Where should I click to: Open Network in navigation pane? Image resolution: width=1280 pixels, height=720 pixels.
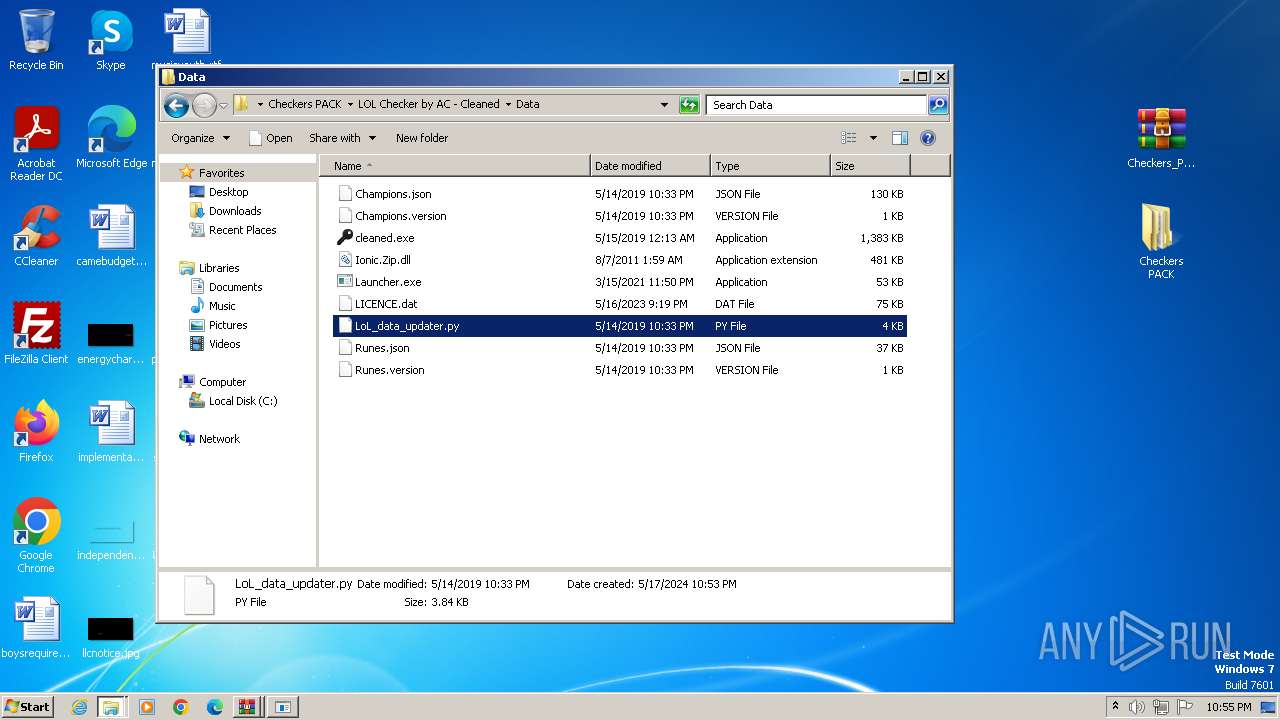click(x=219, y=439)
